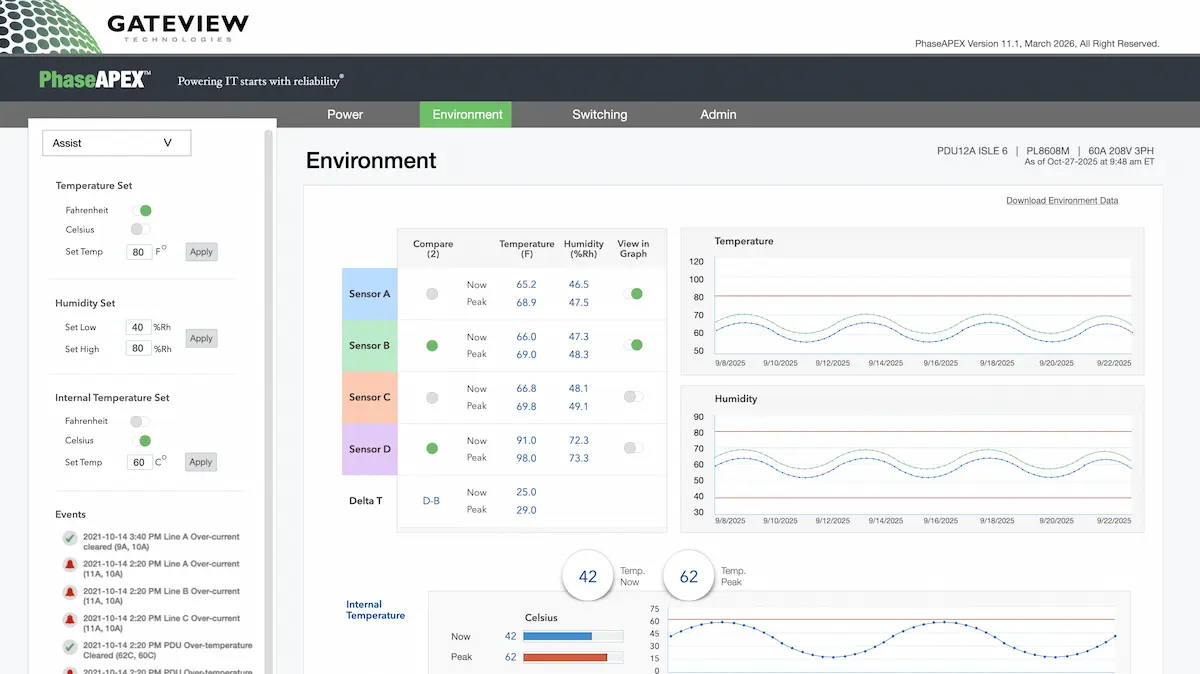Click Delta T Now value 25.0

tap(526, 493)
